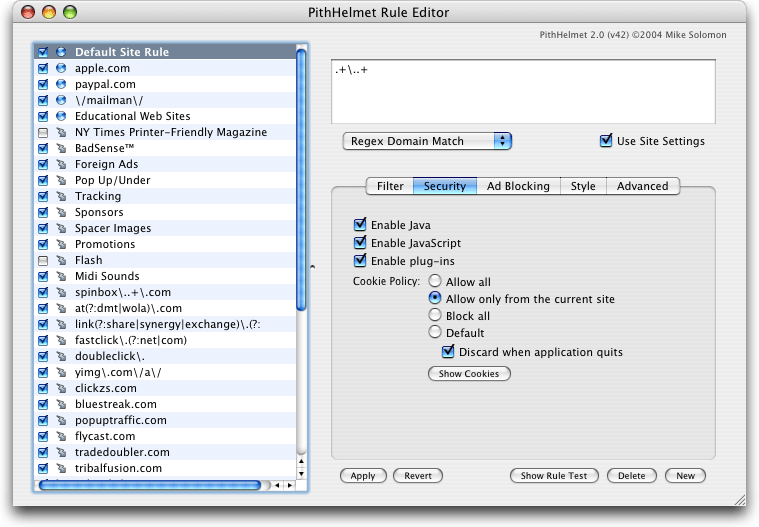Image resolution: width=759 pixels, height=527 pixels.
Task: Create a New rule
Action: 685,476
